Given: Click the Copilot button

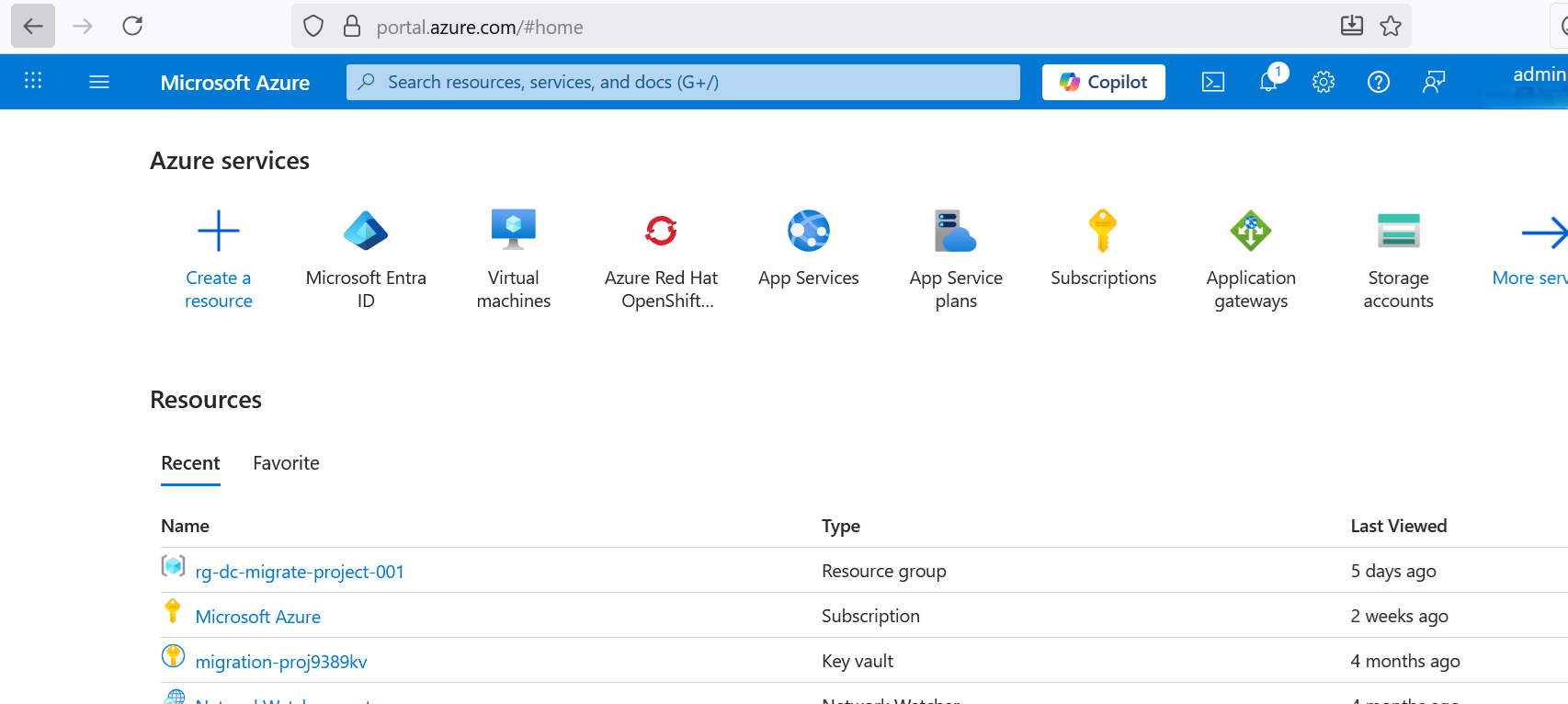Looking at the screenshot, I should click(x=1103, y=82).
